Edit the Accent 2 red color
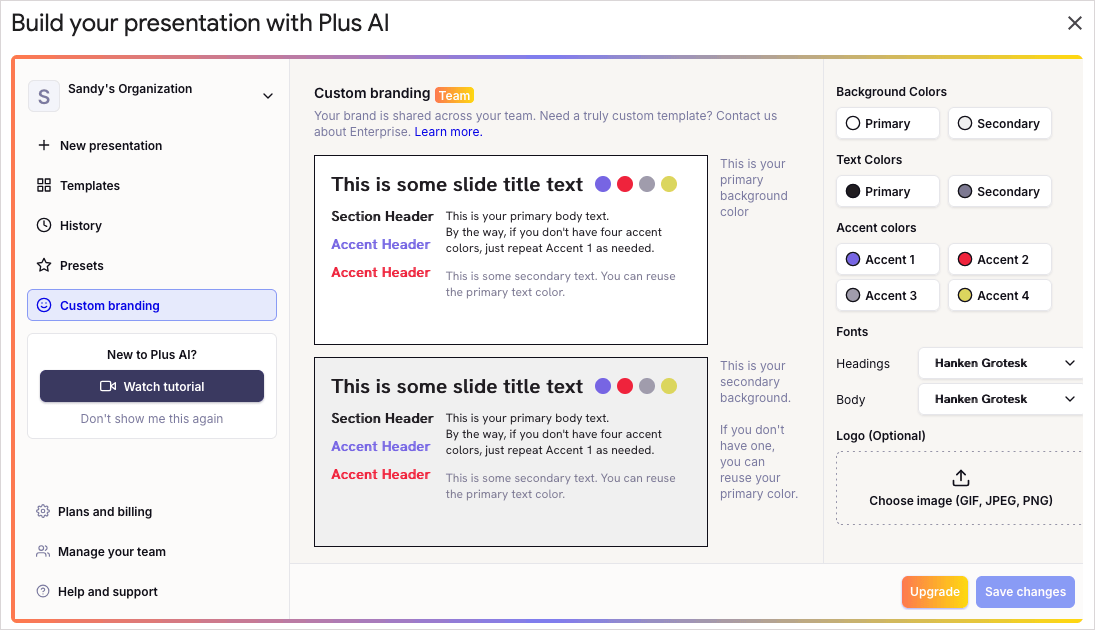 pos(999,259)
